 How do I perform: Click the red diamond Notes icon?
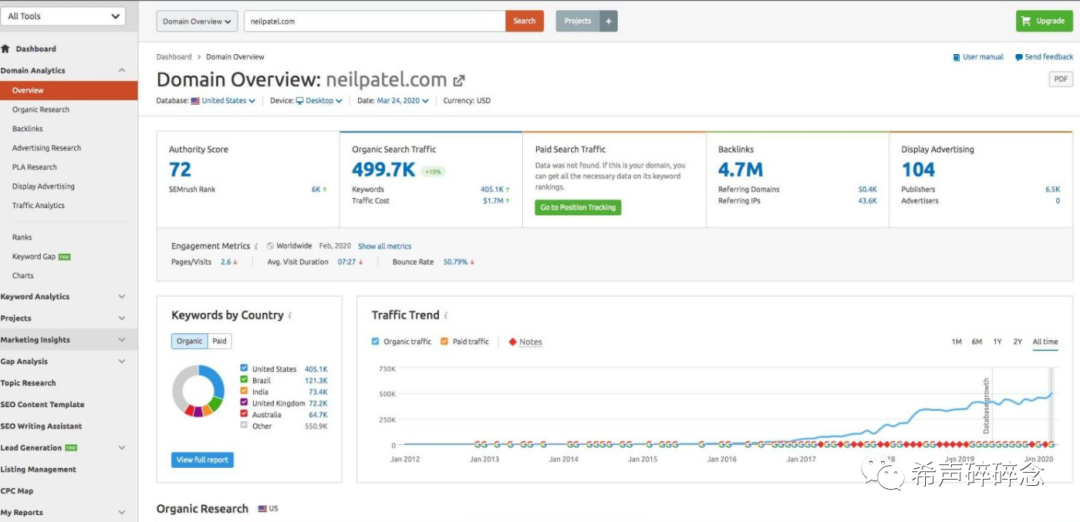(512, 342)
